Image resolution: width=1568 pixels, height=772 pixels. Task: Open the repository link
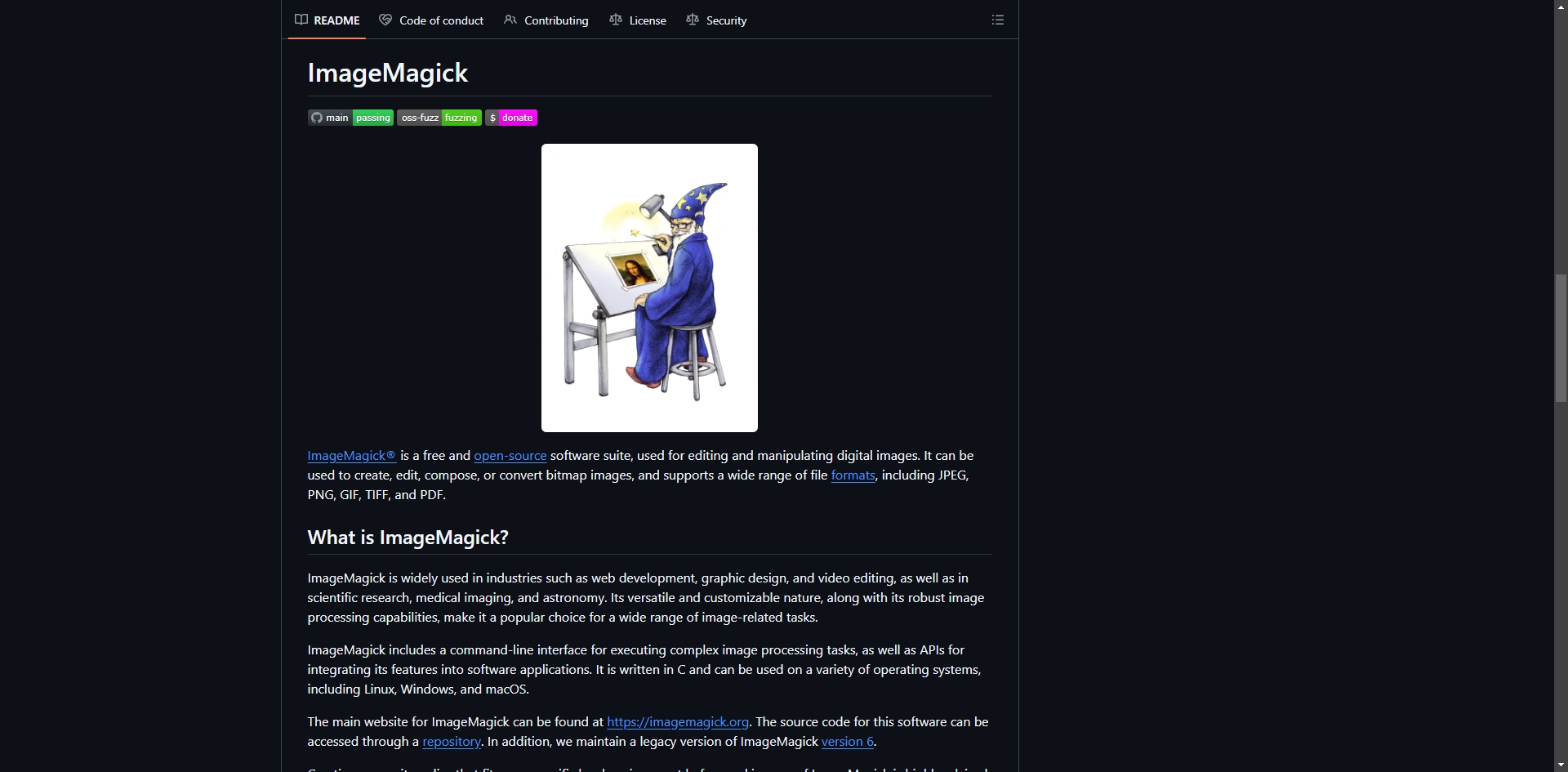click(x=452, y=742)
